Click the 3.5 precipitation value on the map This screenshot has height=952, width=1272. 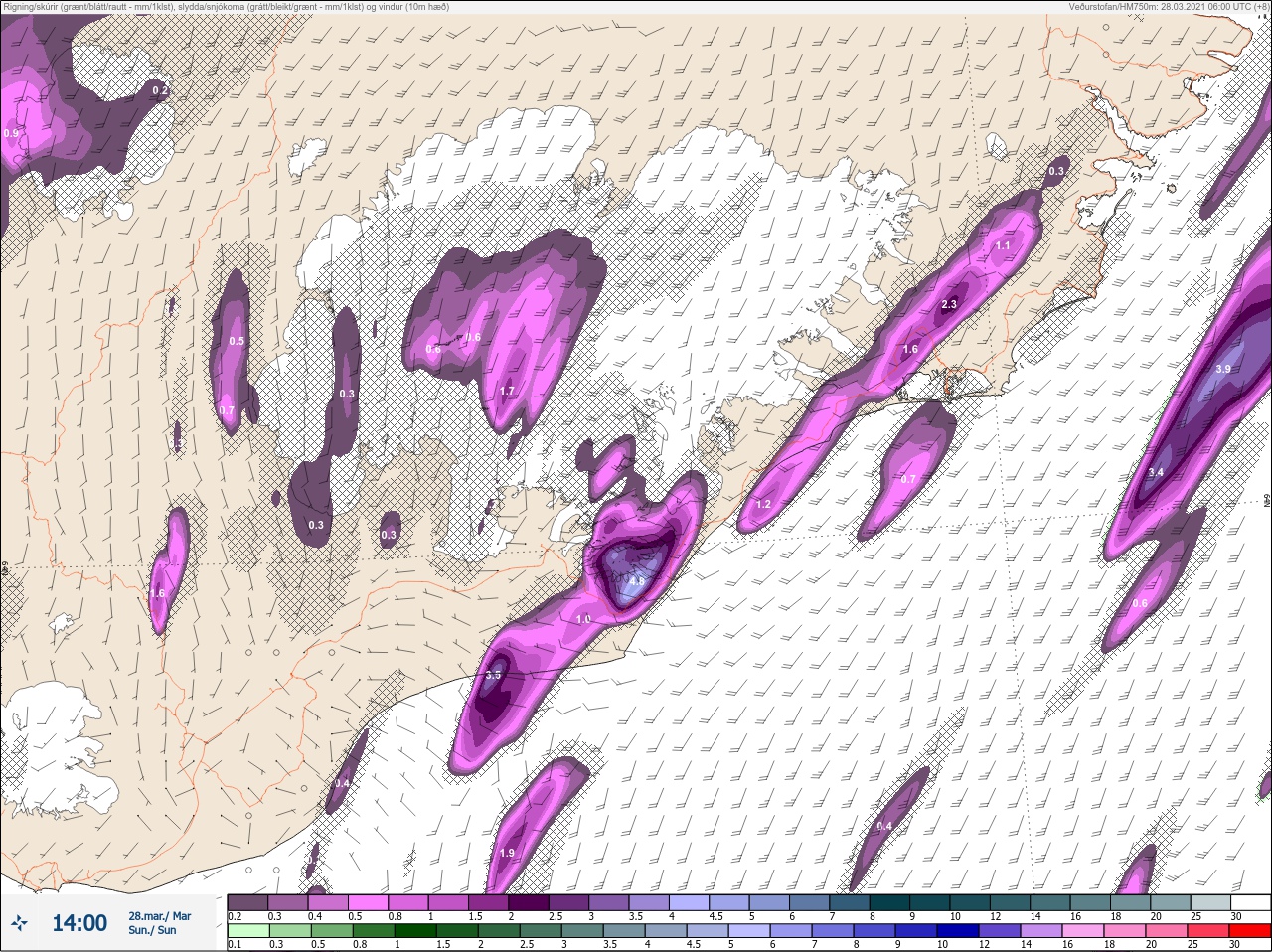point(493,676)
